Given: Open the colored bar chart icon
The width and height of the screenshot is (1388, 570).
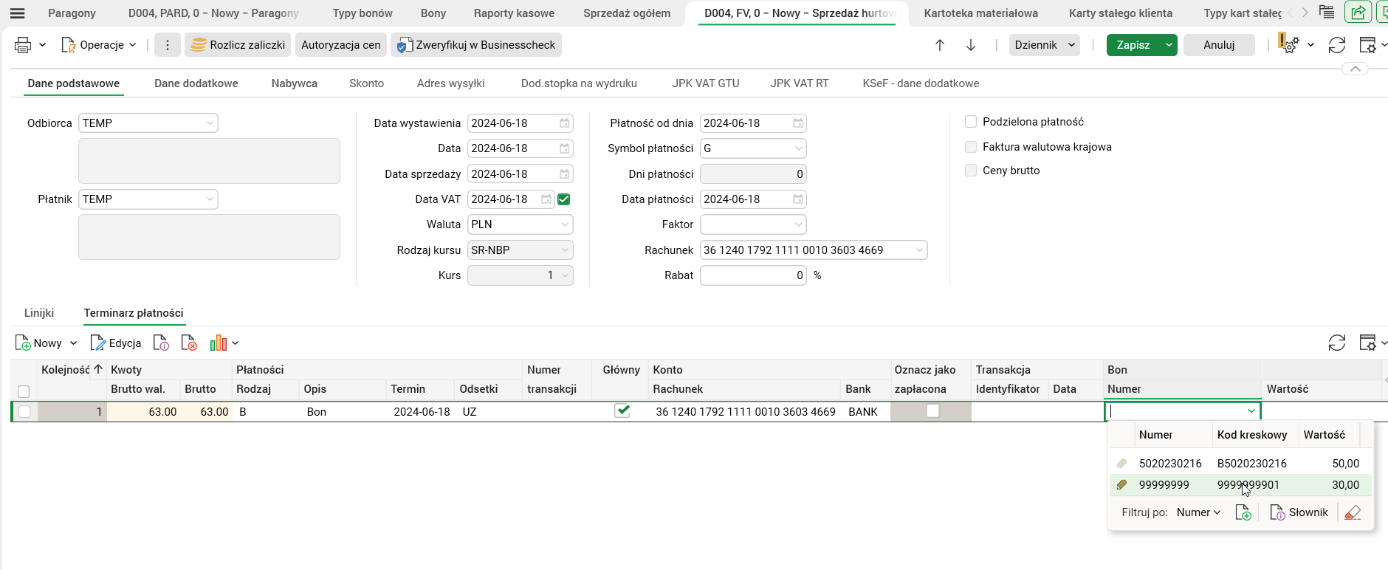Looking at the screenshot, I should pyautogui.click(x=219, y=343).
